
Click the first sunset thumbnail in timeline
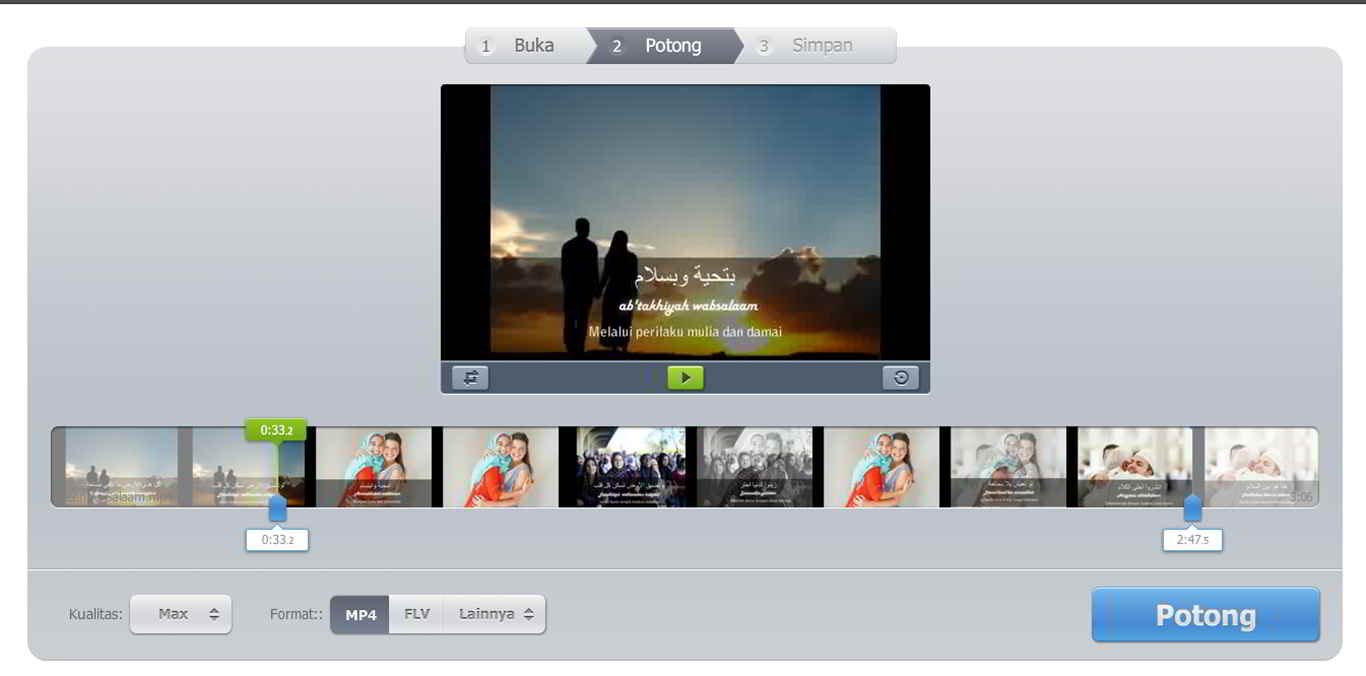tap(122, 467)
